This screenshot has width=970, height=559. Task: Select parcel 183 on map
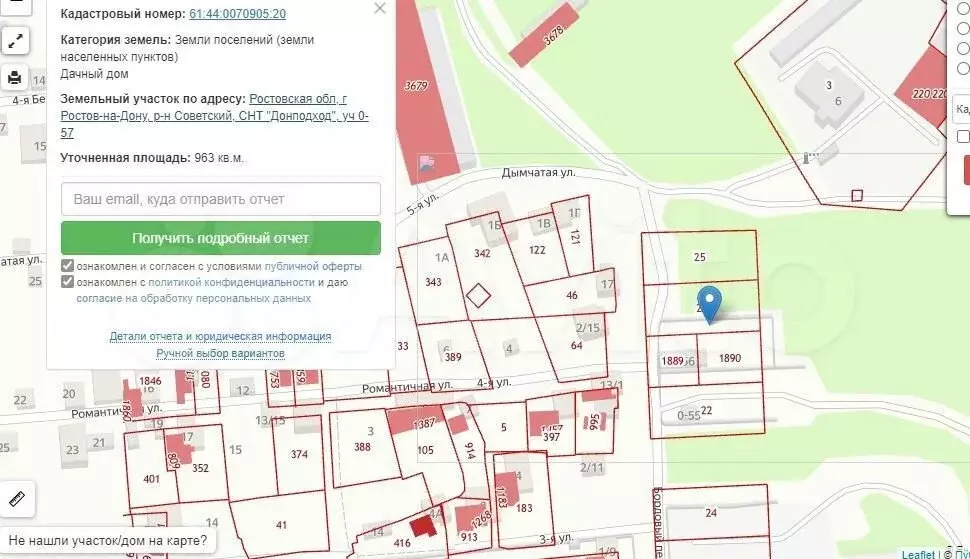(x=524, y=508)
